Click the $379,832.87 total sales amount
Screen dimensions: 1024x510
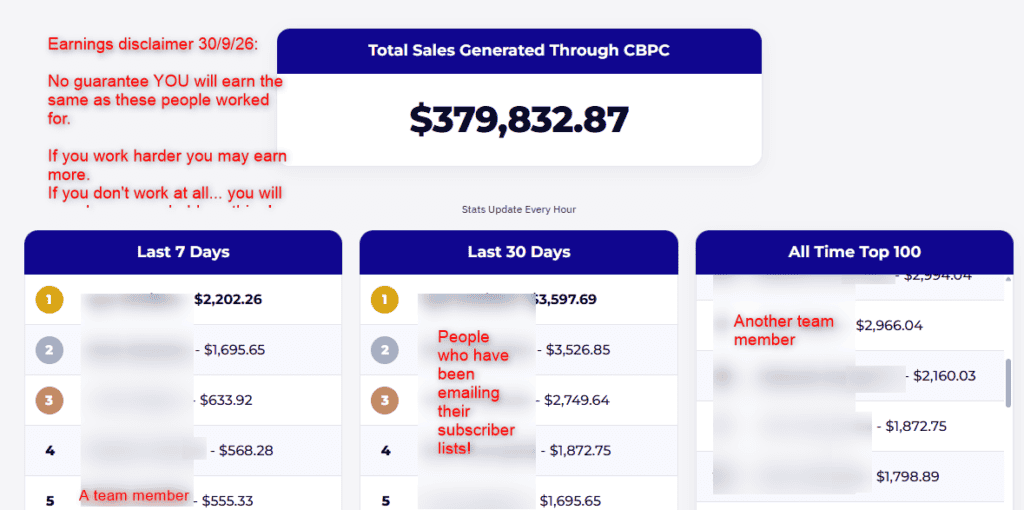pos(519,120)
